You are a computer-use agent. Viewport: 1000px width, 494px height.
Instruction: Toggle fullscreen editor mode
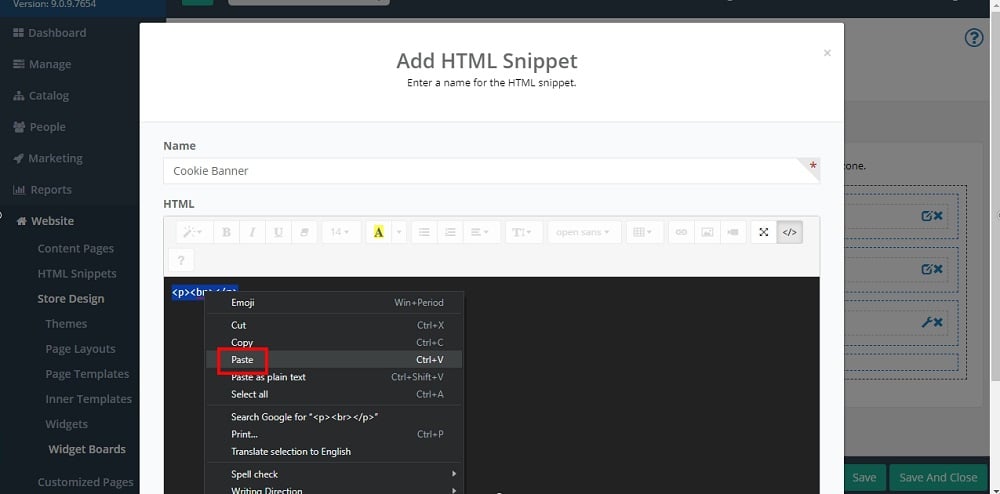click(763, 233)
